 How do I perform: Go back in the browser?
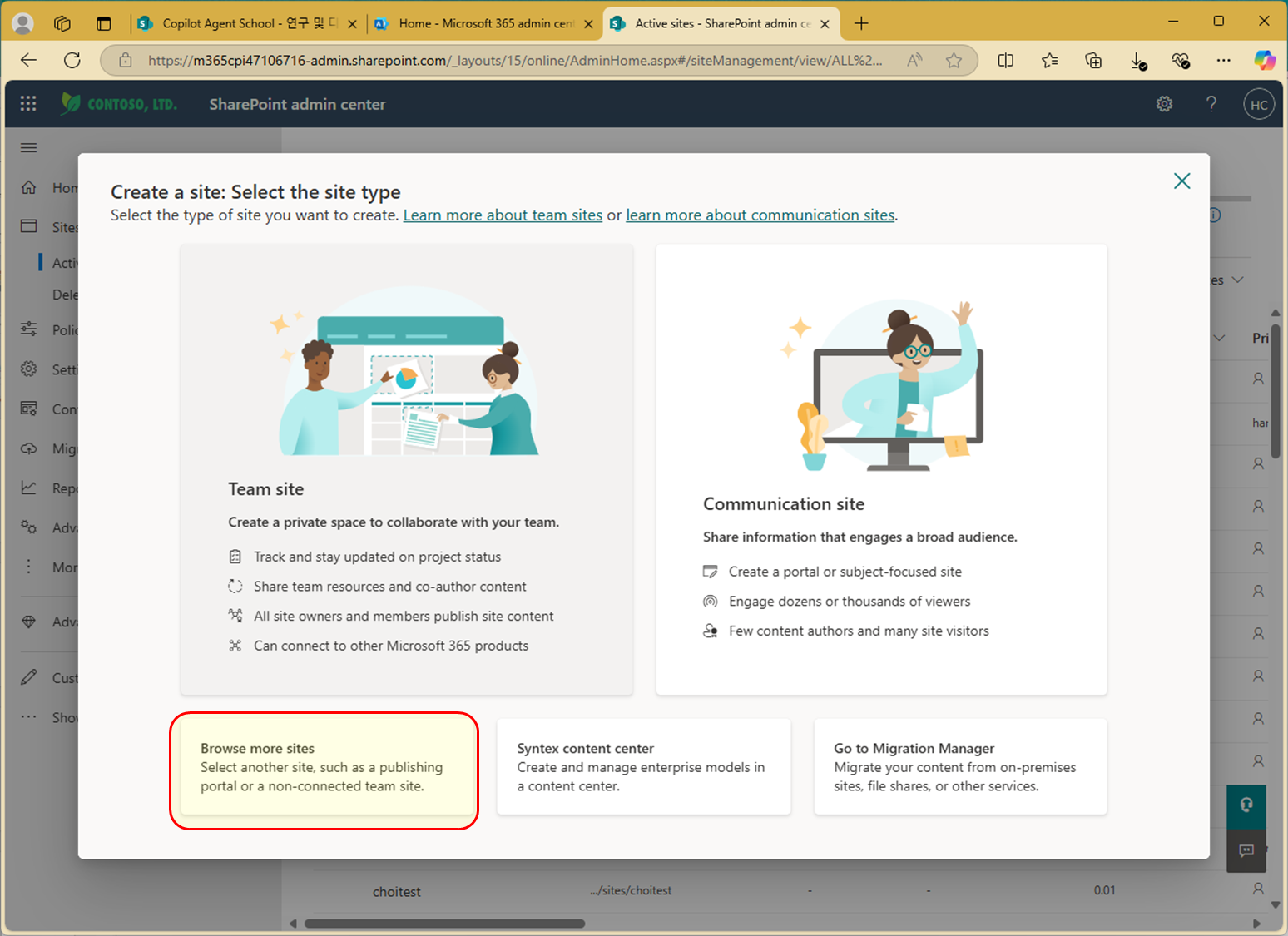click(x=29, y=60)
